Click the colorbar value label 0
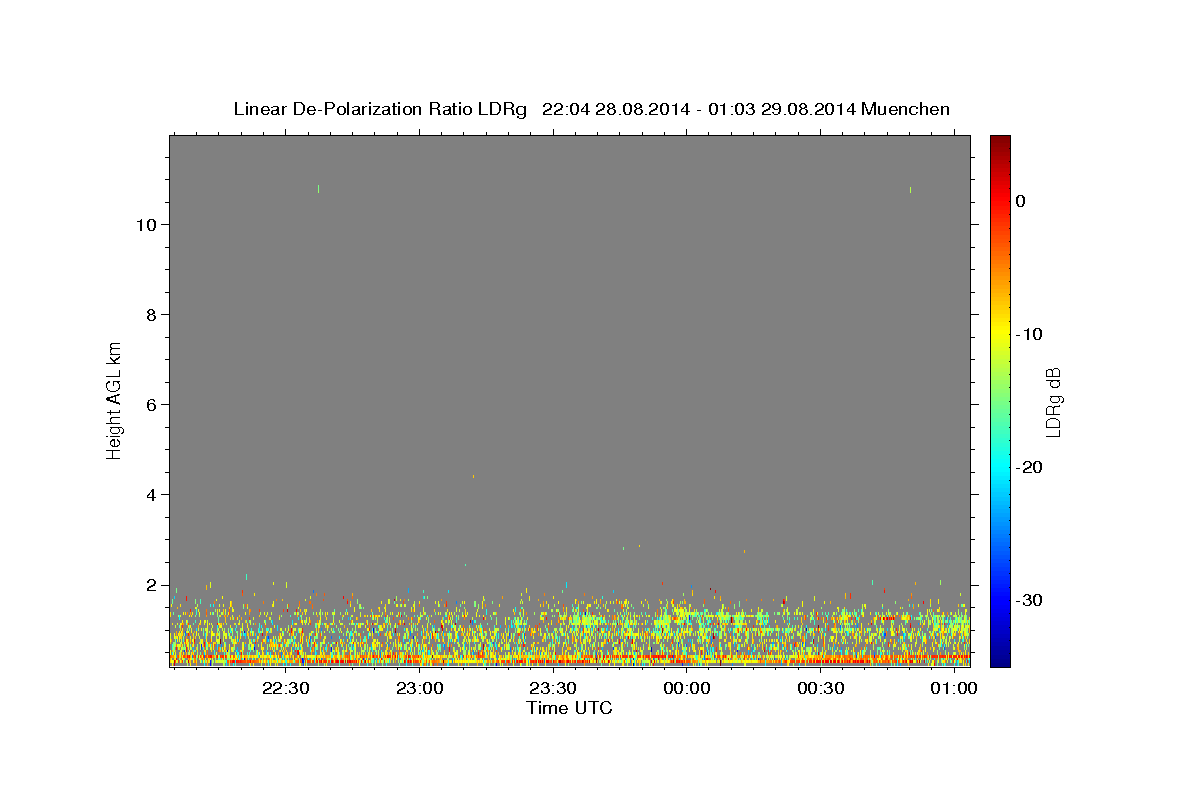 pyautogui.click(x=1020, y=201)
